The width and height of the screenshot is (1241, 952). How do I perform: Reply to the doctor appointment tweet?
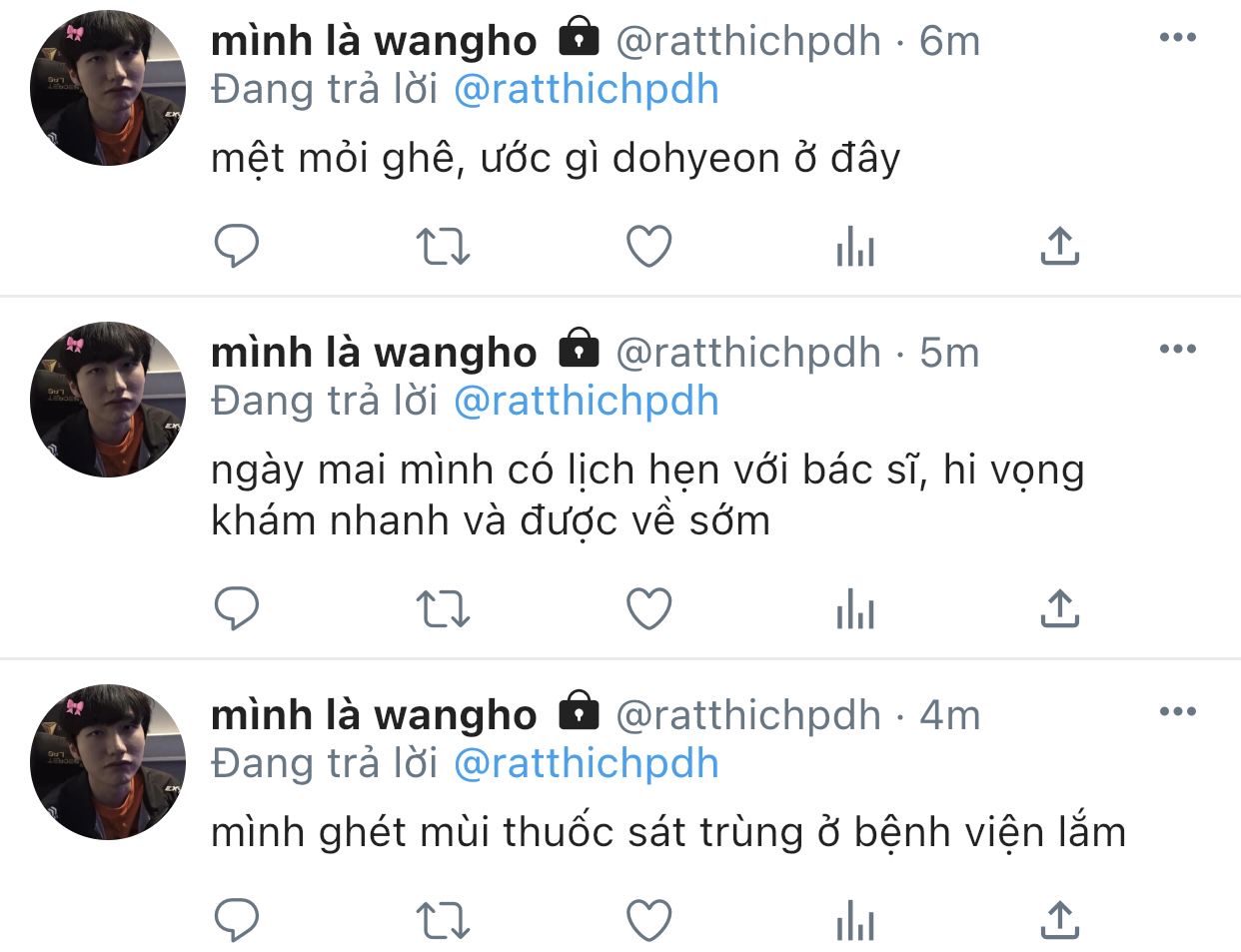point(237,608)
